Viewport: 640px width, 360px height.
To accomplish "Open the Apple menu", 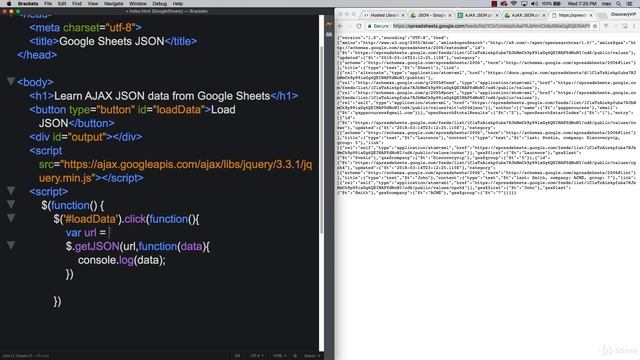I will click(9, 4).
